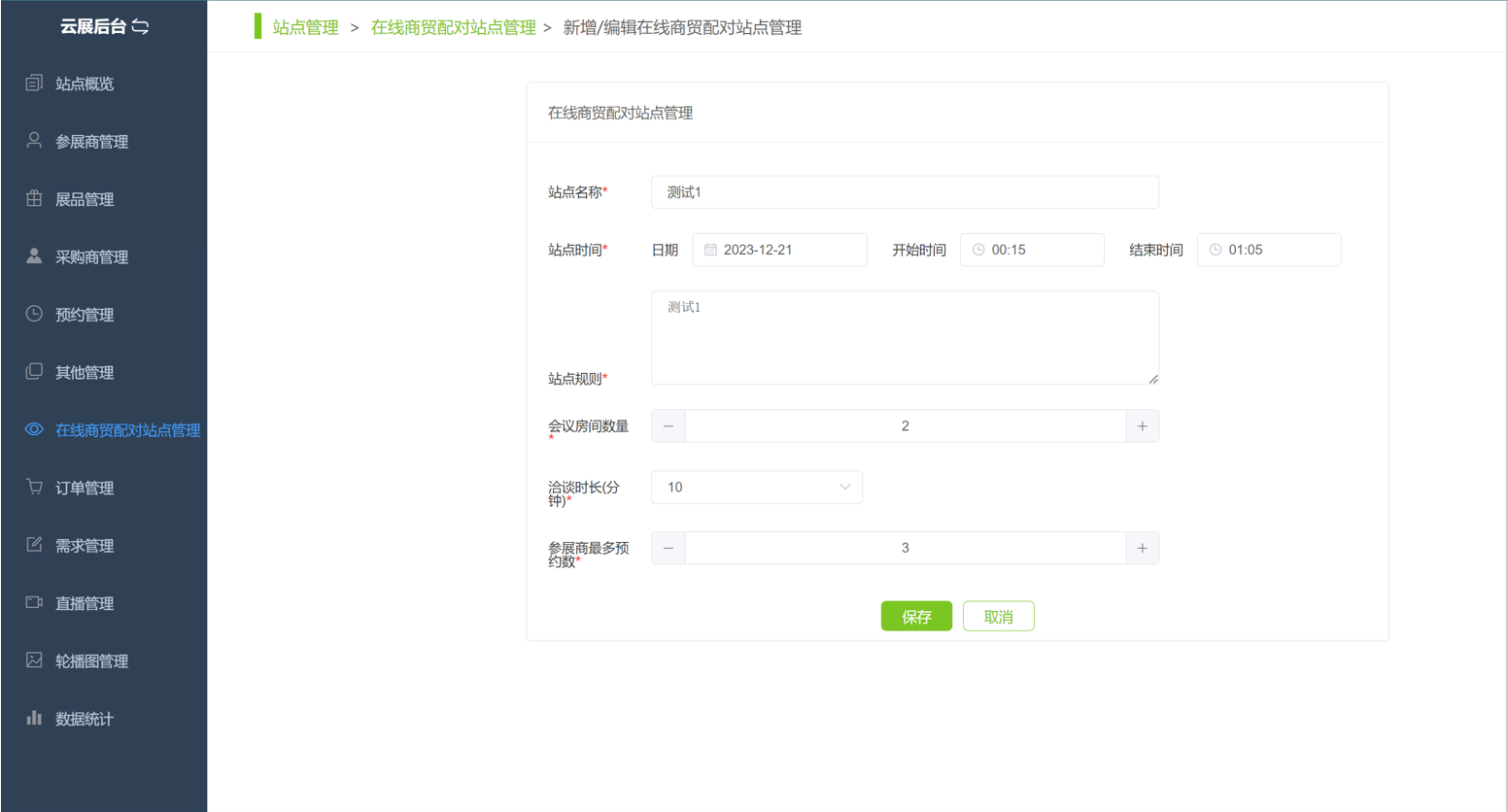Image resolution: width=1508 pixels, height=812 pixels.
Task: Decrease 参展商最多预约数 with the minus button
Action: coord(668,548)
